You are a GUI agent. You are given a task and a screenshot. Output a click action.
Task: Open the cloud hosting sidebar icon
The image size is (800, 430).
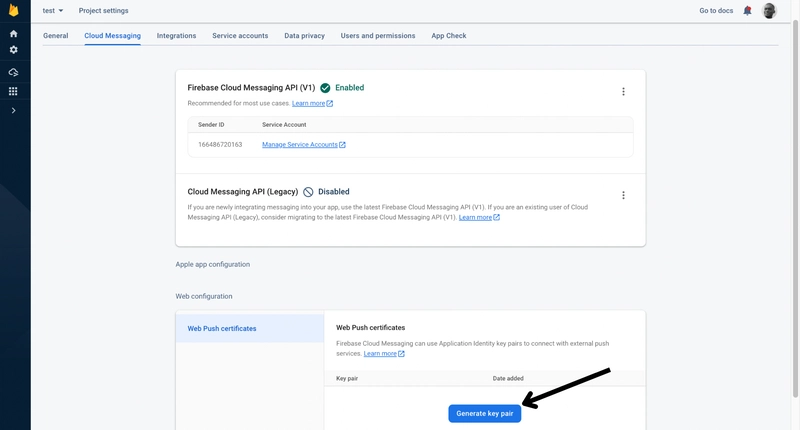[x=14, y=72]
